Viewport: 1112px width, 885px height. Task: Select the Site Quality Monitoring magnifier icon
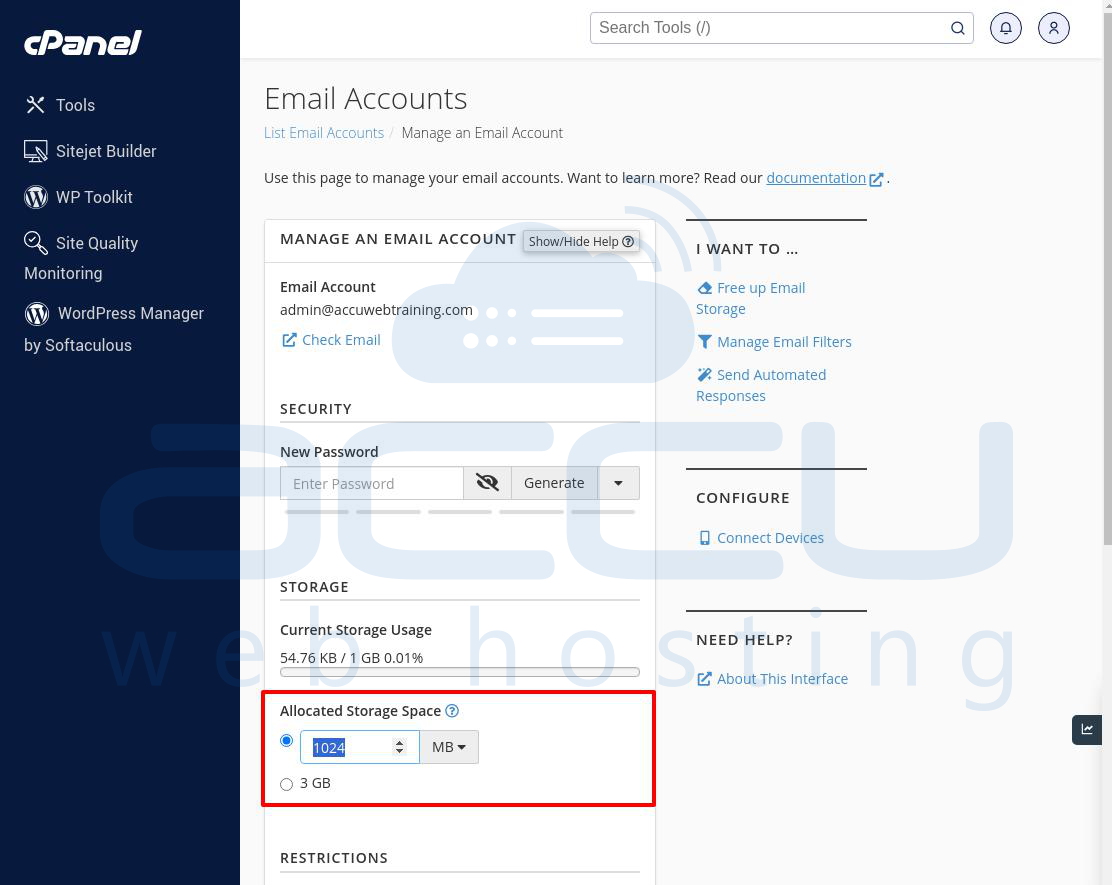(x=35, y=242)
